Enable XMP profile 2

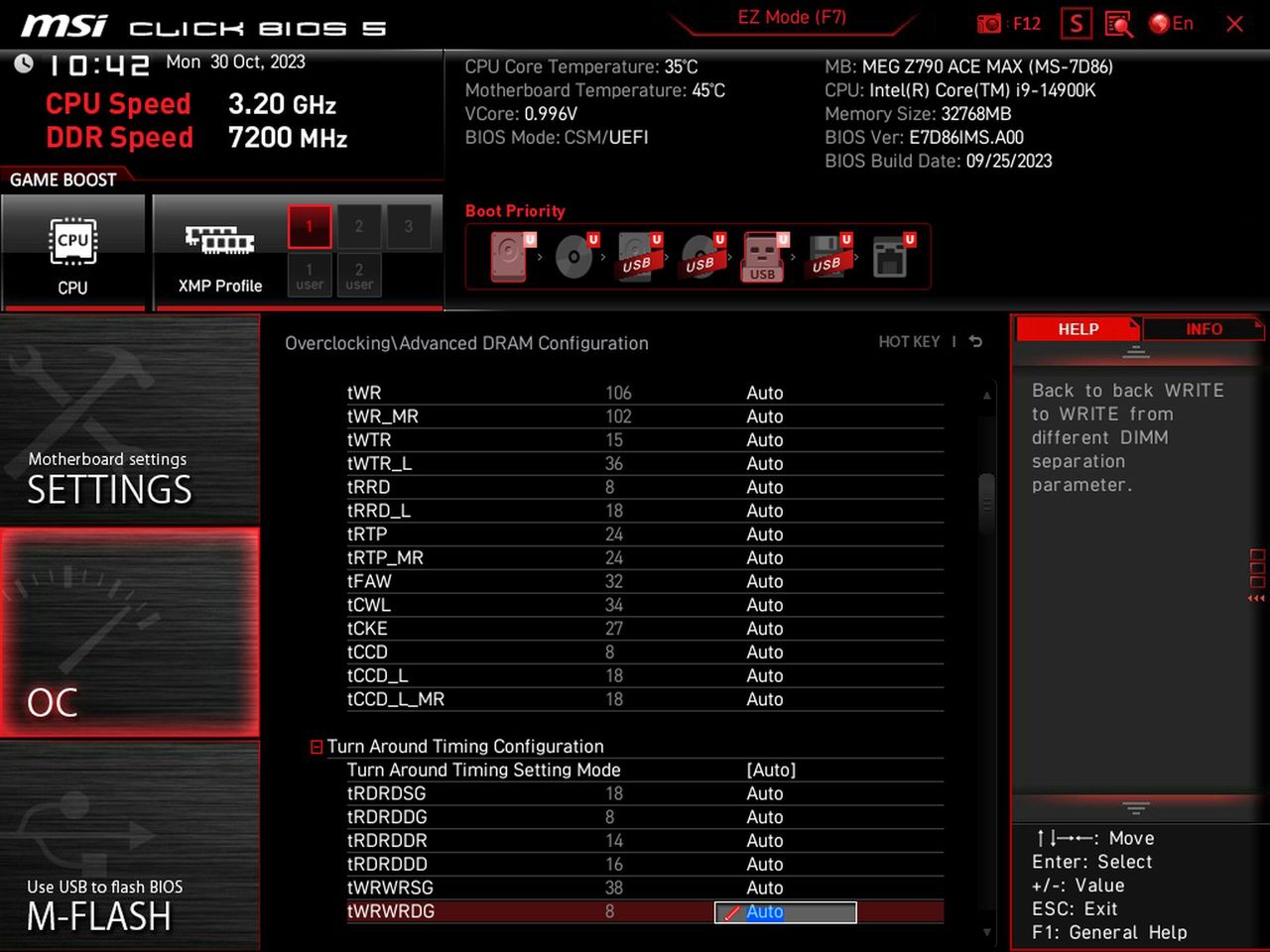[359, 226]
